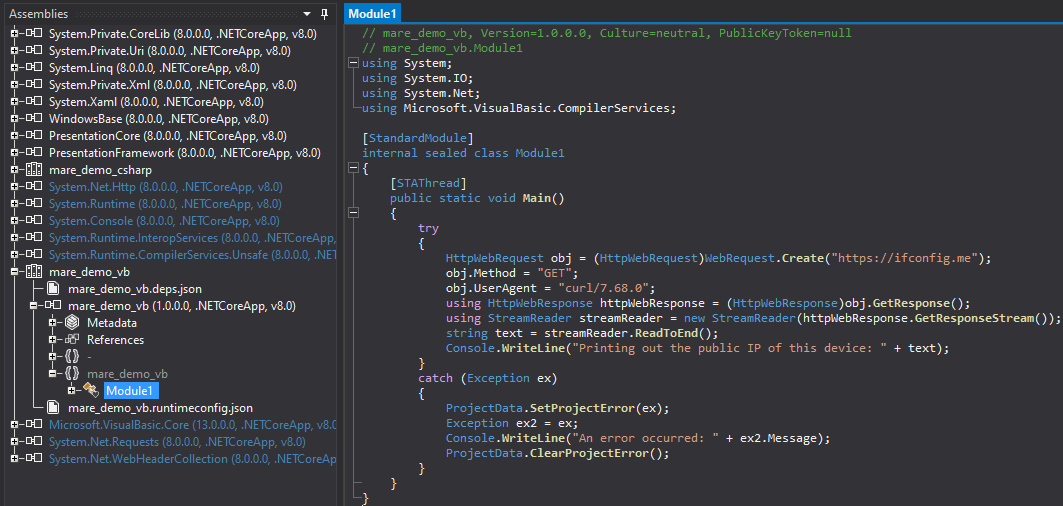Expand the System.Private.CoreLib assembly node
Viewport: 1063px width, 506px height.
click(14, 34)
